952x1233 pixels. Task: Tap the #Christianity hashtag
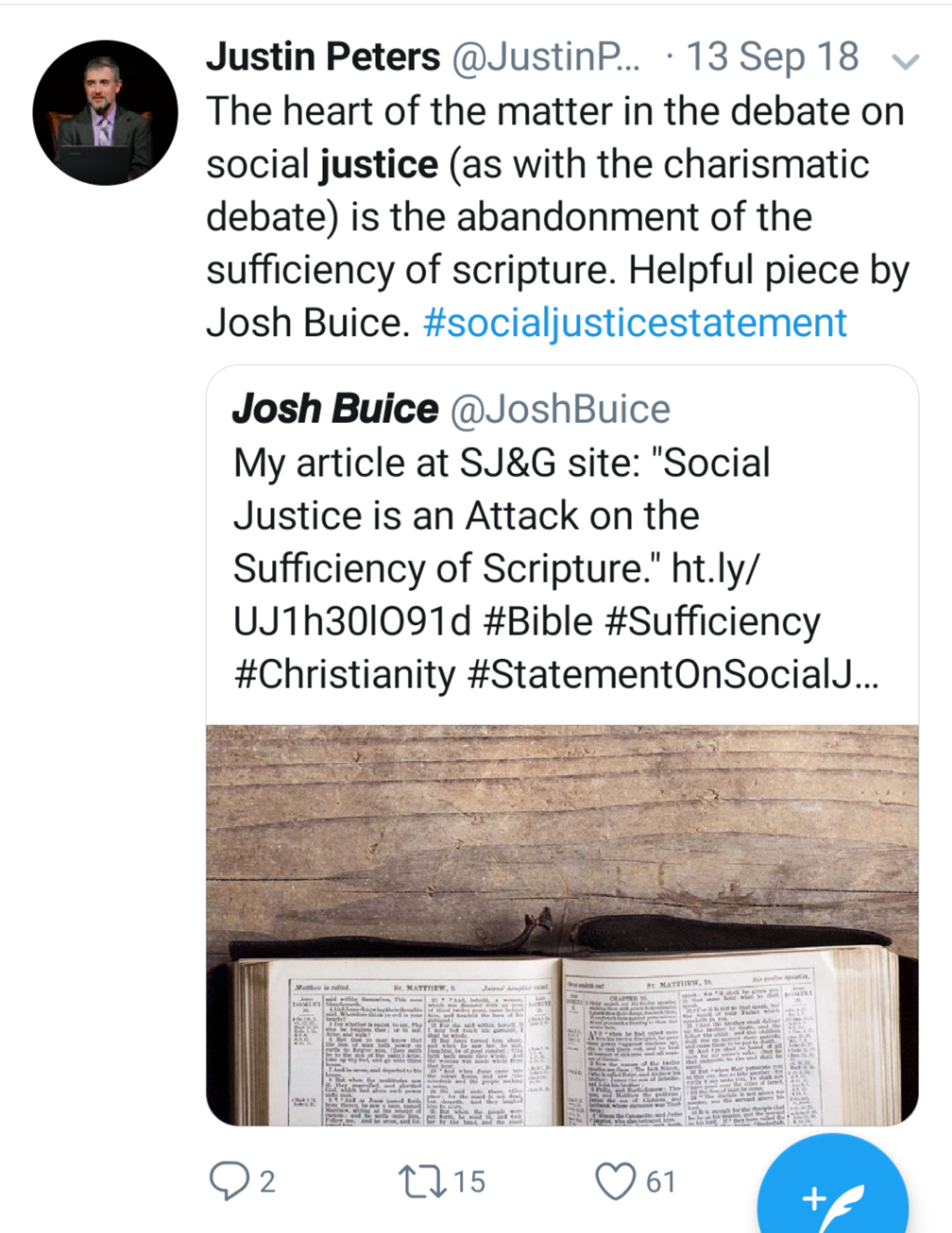[344, 674]
